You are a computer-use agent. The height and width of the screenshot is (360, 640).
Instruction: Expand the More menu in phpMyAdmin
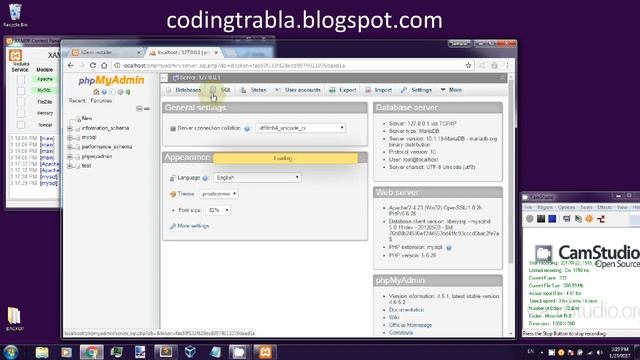pos(451,90)
